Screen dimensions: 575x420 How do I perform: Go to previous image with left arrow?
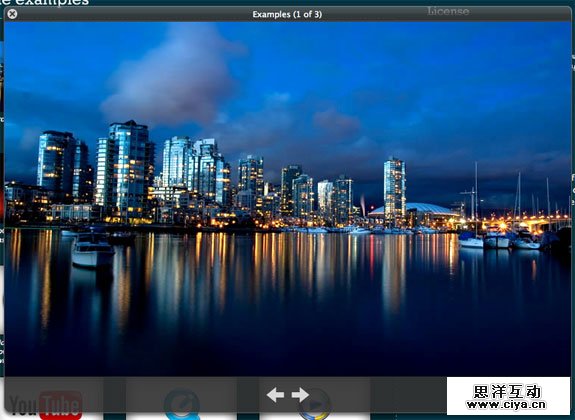point(275,395)
